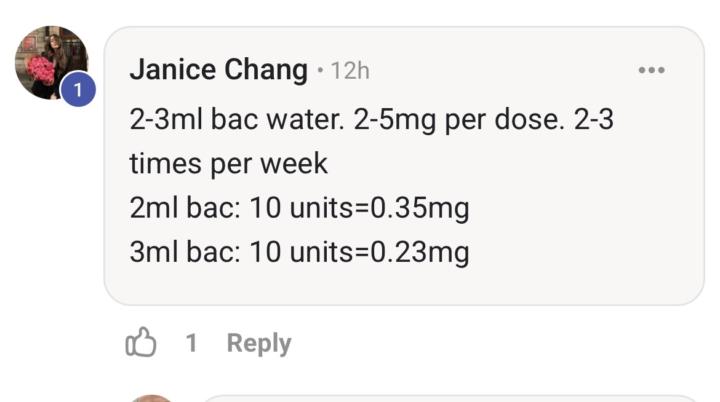The image size is (720, 402).
Task: Open the three-dot more options menu
Action: [x=652, y=70]
